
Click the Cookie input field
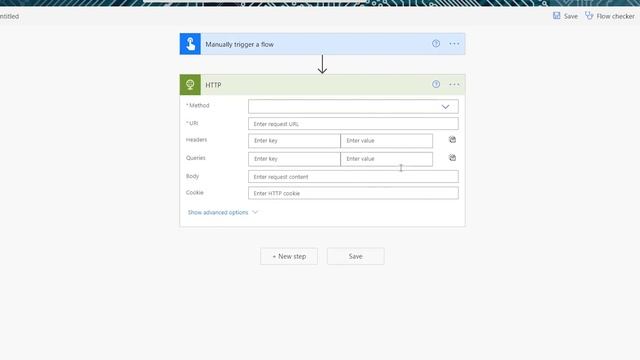(353, 193)
